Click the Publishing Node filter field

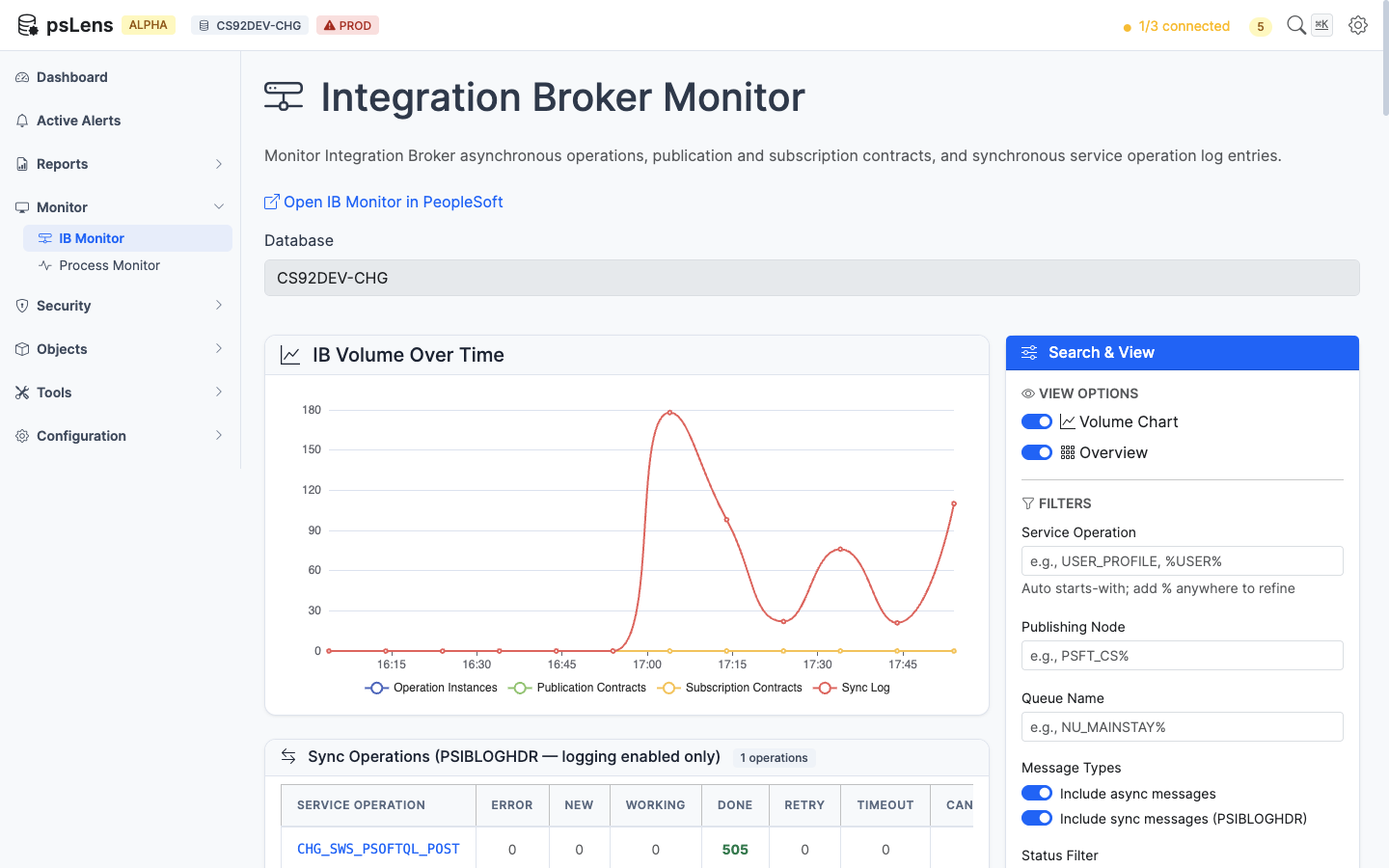click(x=1183, y=656)
